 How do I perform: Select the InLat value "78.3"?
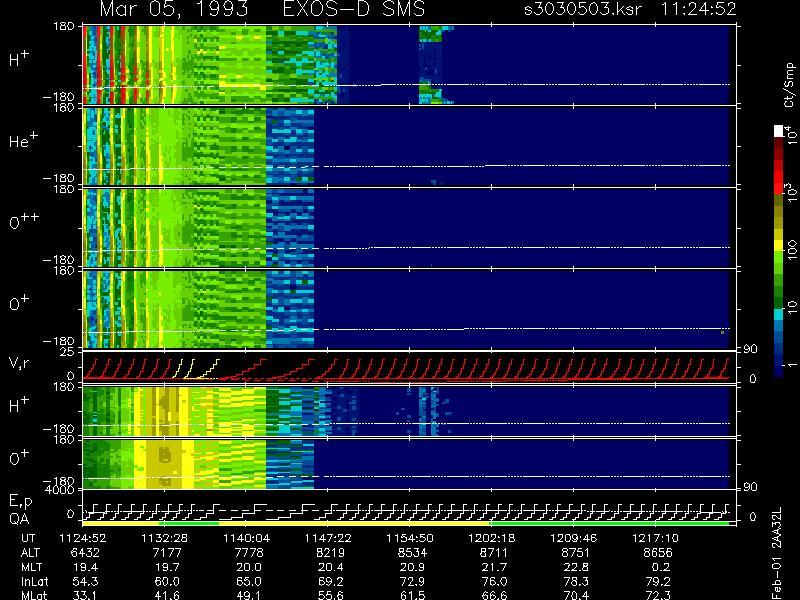[576, 581]
